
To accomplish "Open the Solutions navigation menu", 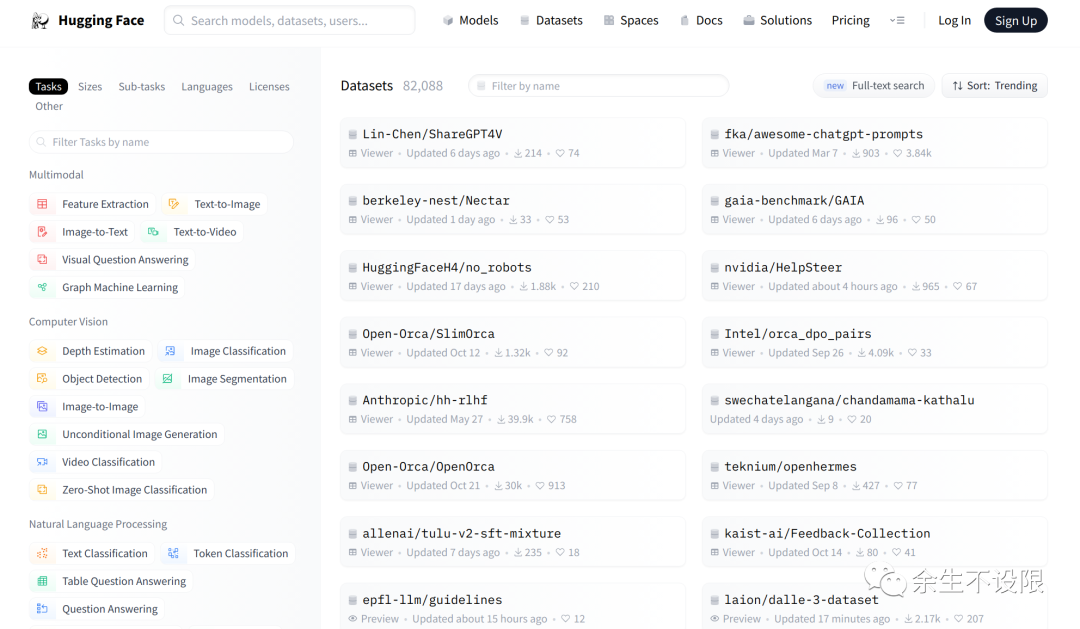I will [778, 21].
